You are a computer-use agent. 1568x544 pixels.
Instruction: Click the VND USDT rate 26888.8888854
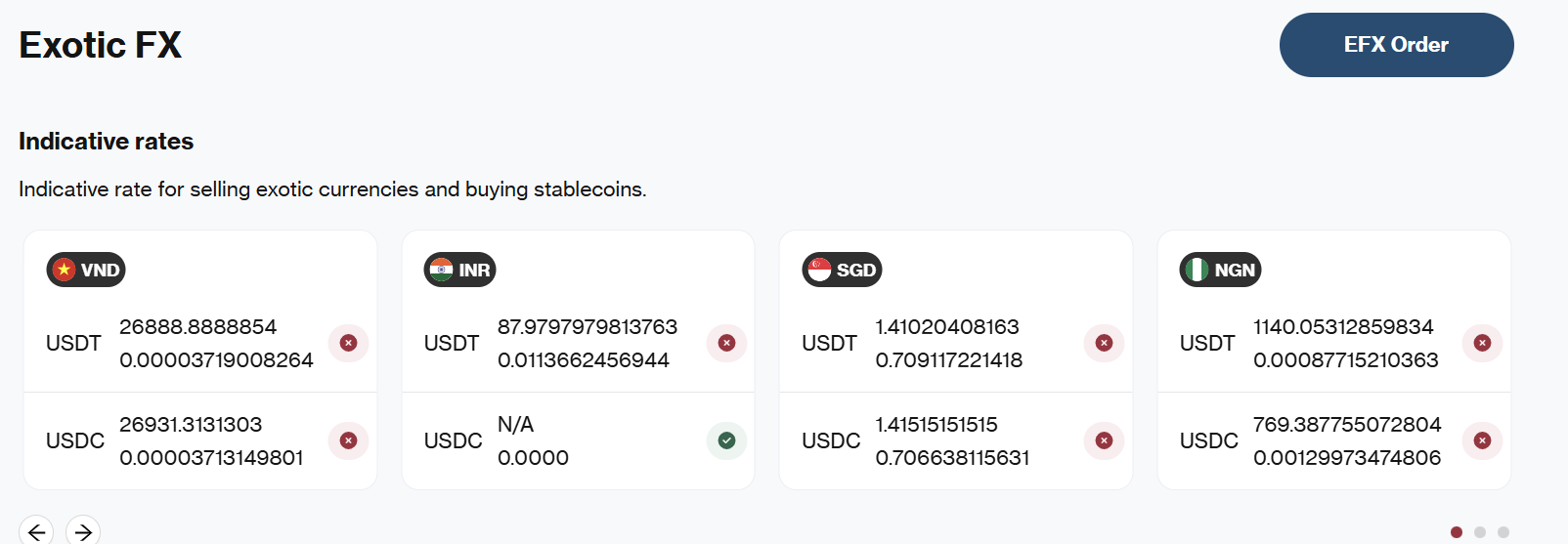pyautogui.click(x=197, y=327)
